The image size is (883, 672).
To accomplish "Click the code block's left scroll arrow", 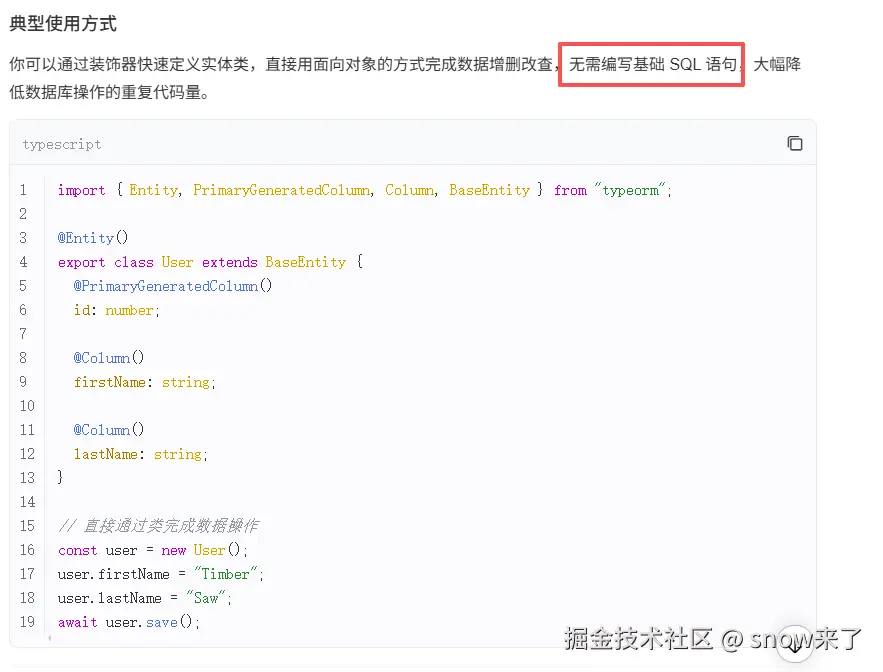I will click(x=50, y=638).
